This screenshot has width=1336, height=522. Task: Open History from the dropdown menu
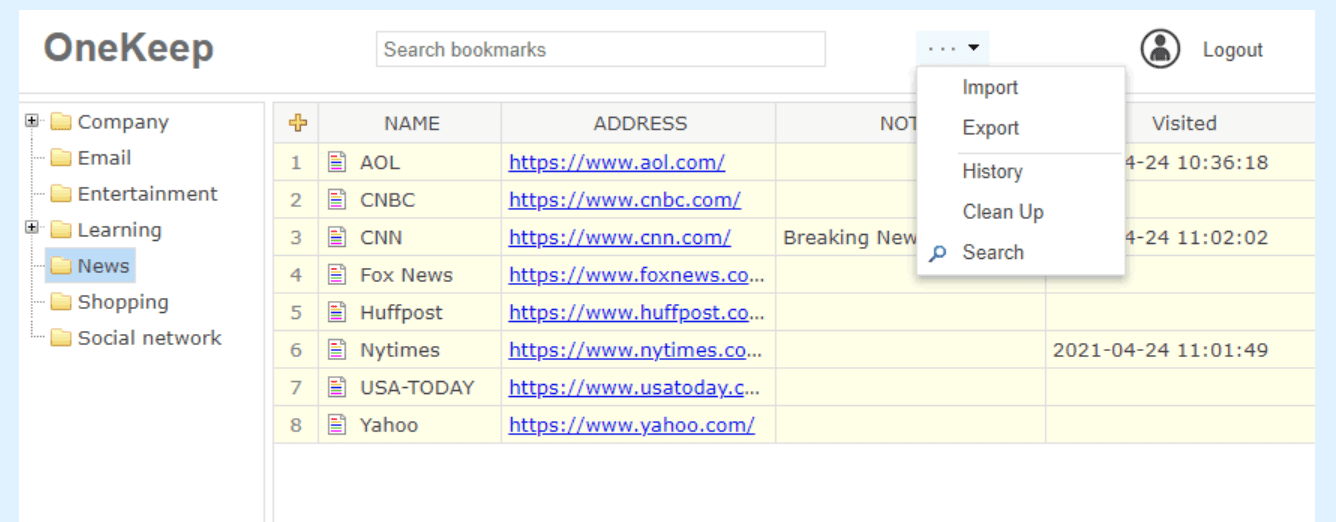point(992,172)
